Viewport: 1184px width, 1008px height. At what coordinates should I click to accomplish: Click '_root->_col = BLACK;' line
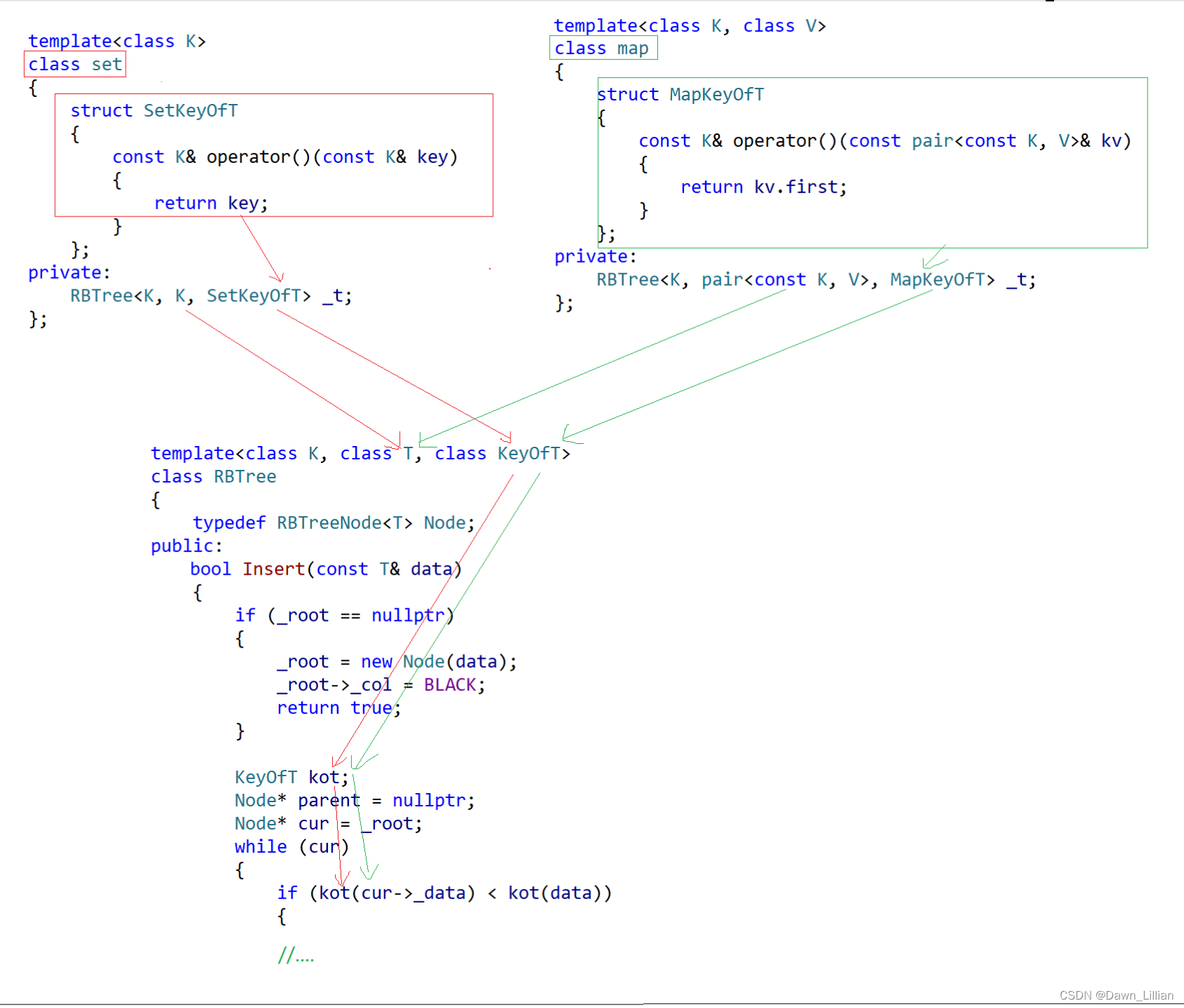381,686
